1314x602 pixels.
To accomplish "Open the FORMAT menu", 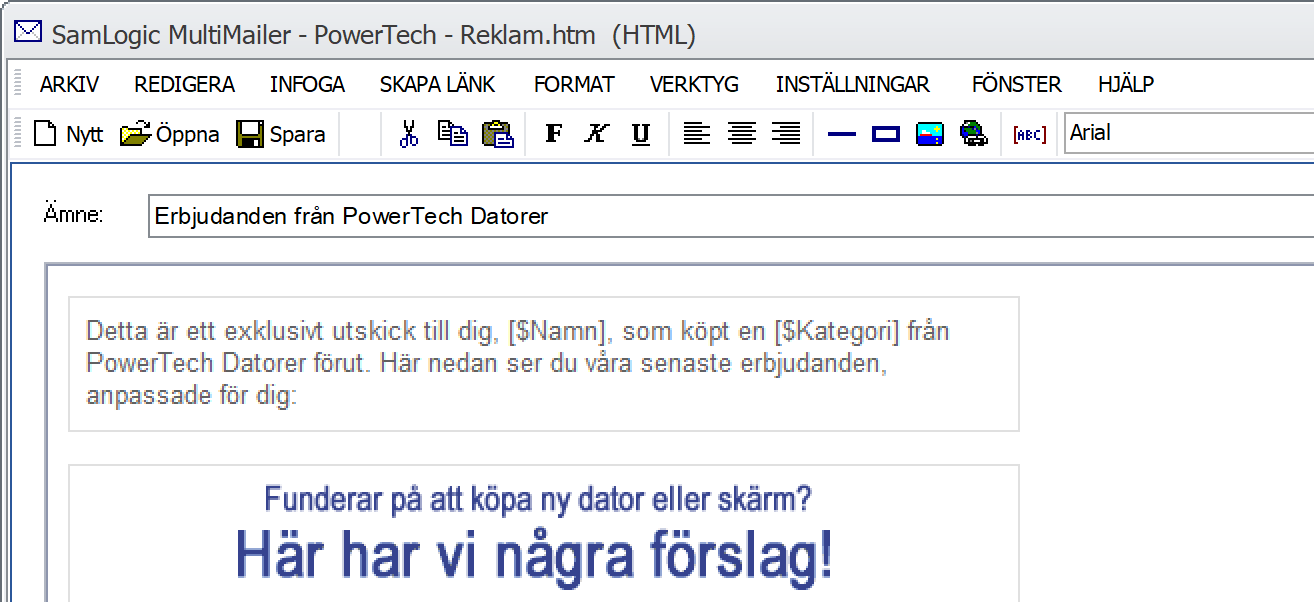I will pyautogui.click(x=574, y=85).
